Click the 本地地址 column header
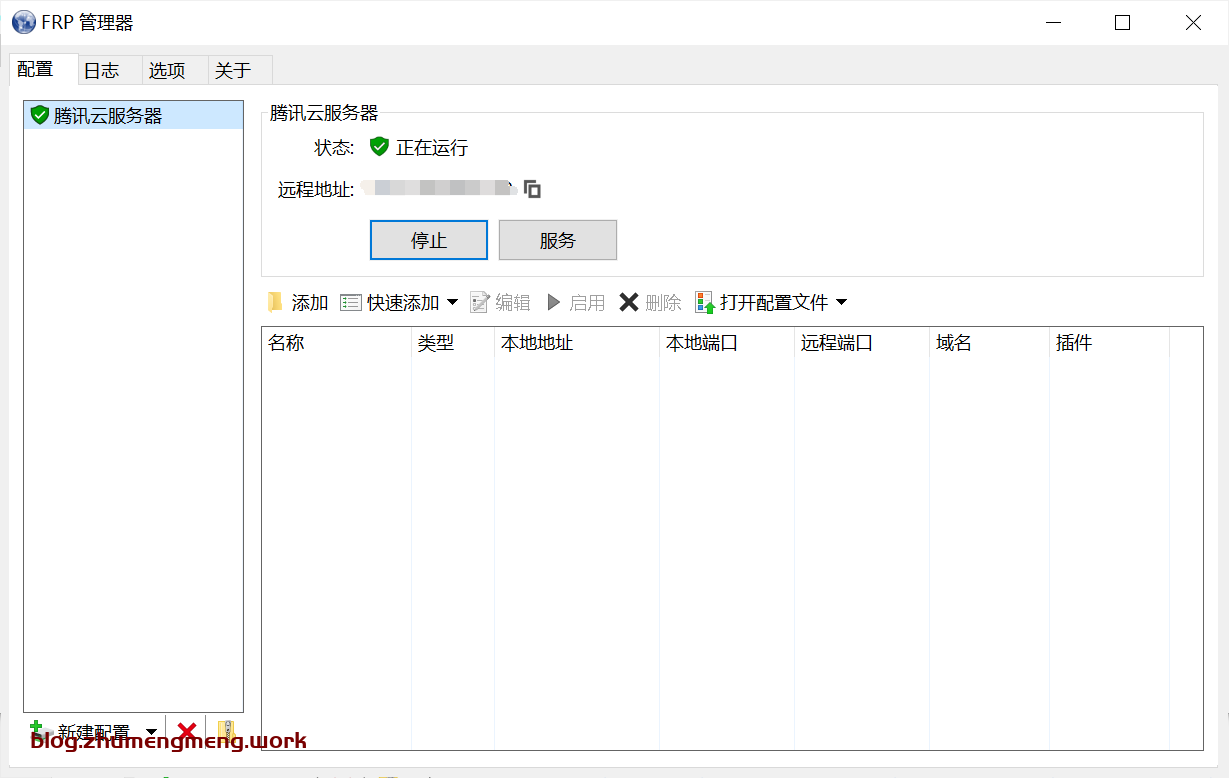This screenshot has width=1229, height=778. [x=577, y=343]
